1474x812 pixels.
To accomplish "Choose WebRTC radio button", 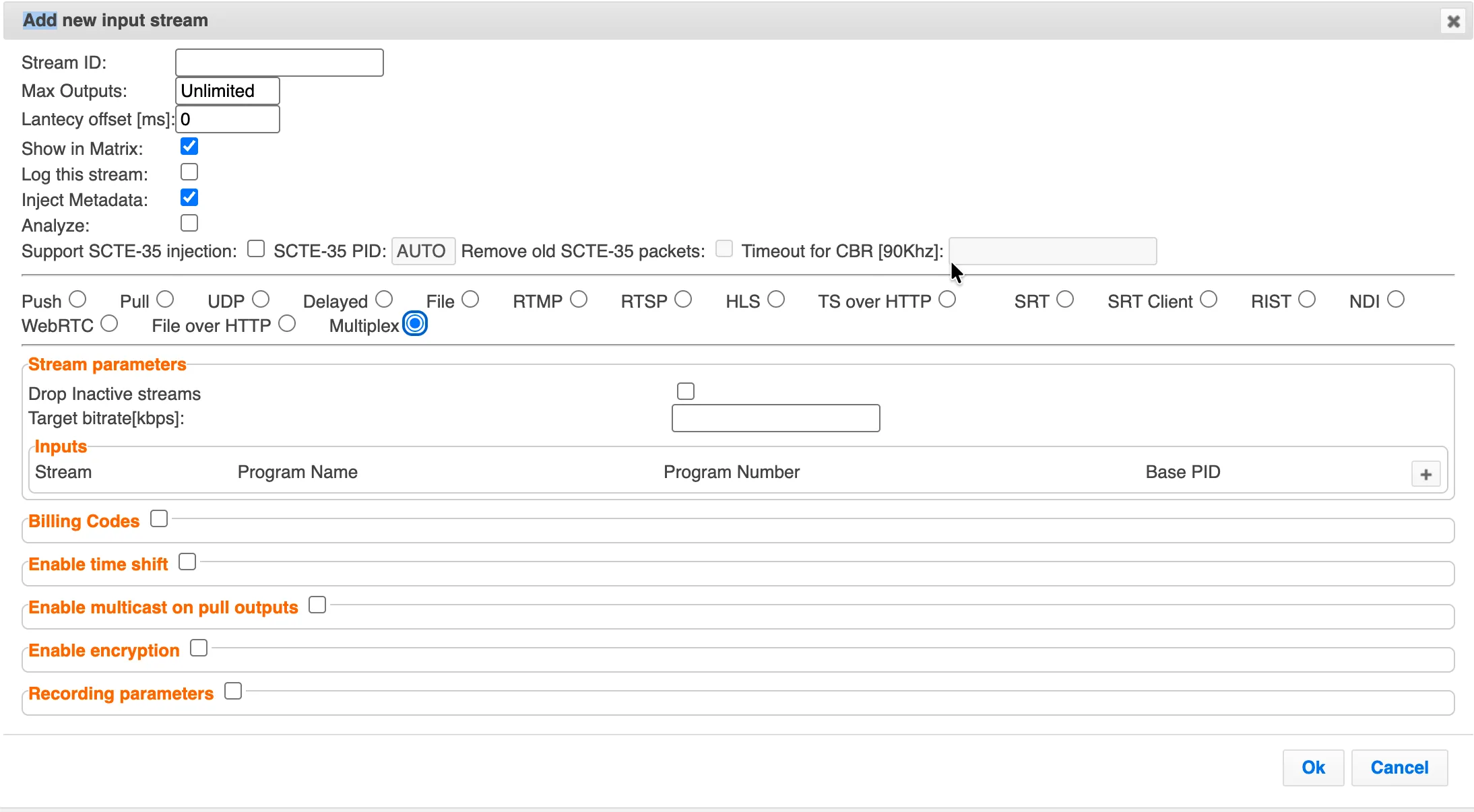I will click(109, 324).
